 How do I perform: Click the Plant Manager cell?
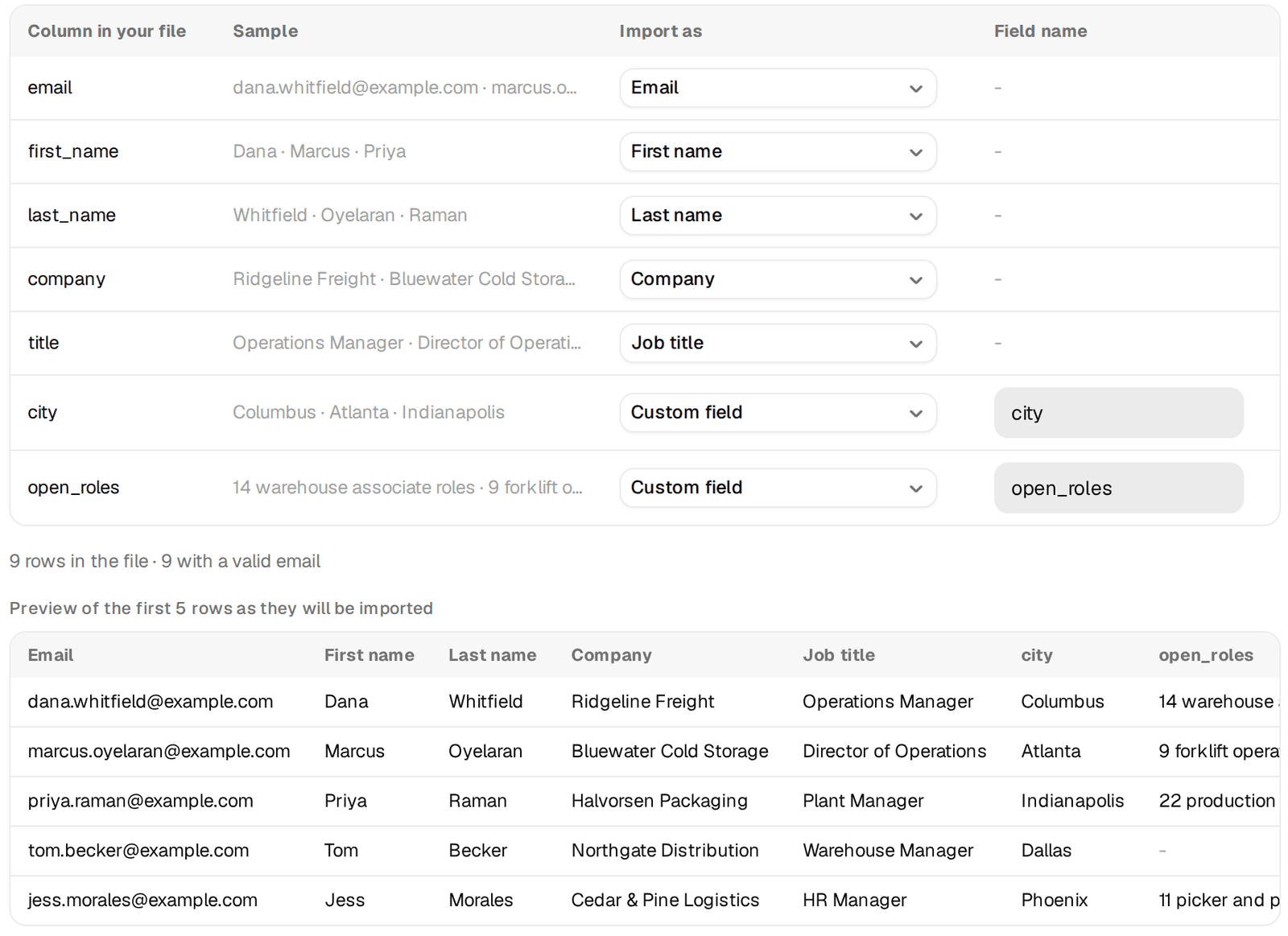[x=863, y=801]
